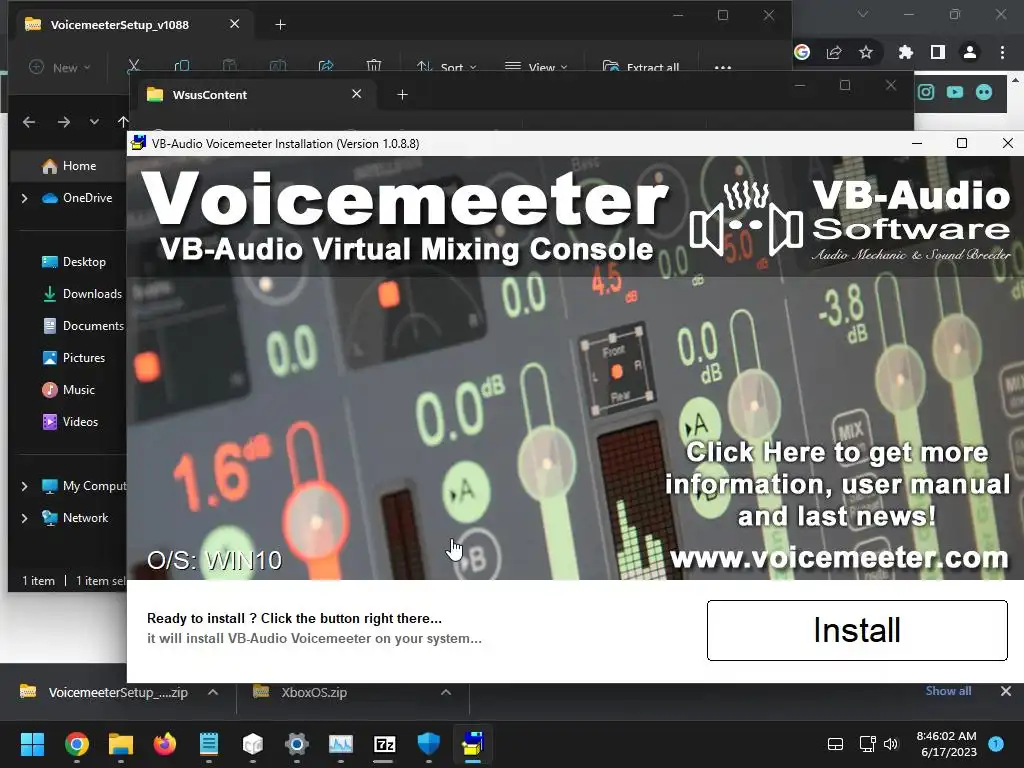
Task: Go back in Explorer navigation
Action: (29, 121)
